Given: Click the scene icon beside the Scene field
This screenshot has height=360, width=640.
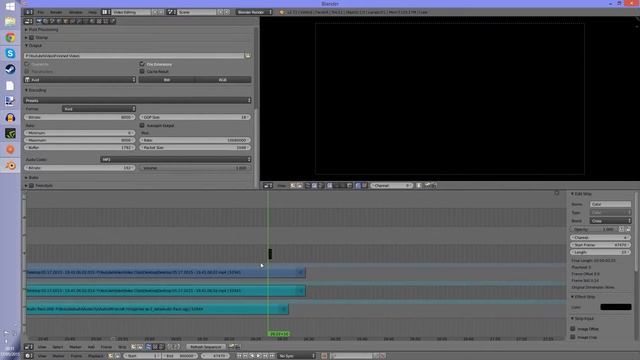Looking at the screenshot, I should tap(171, 12).
